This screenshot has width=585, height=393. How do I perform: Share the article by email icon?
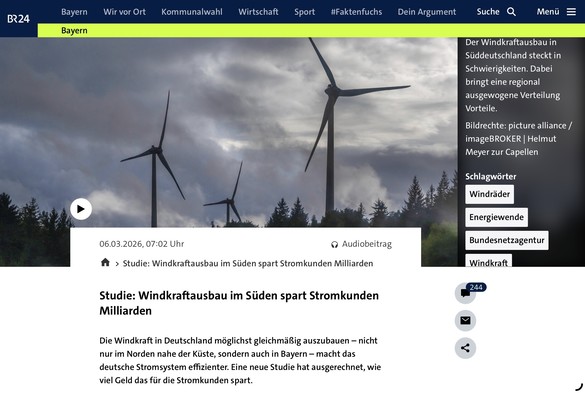tap(465, 321)
